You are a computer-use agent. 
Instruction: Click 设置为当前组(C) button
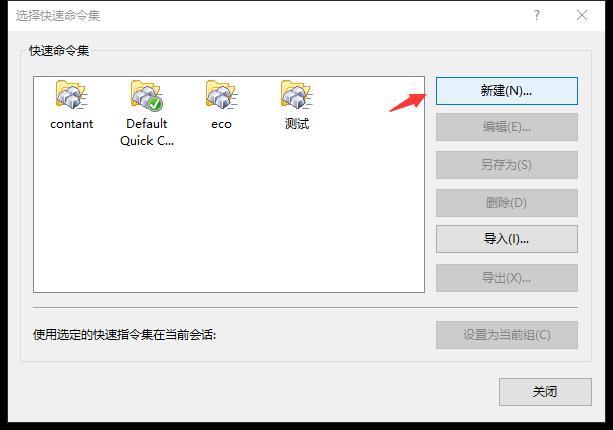(x=507, y=335)
